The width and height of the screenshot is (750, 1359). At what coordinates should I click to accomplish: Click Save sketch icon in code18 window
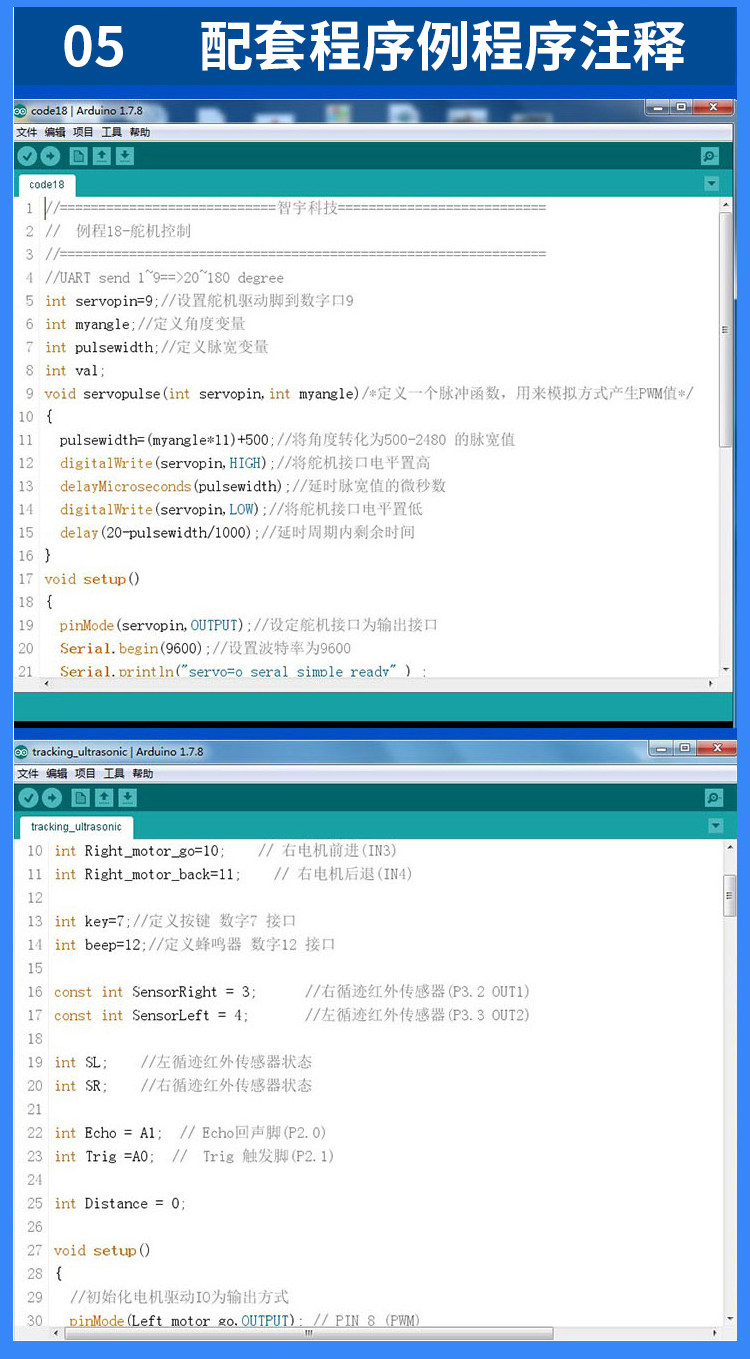124,156
